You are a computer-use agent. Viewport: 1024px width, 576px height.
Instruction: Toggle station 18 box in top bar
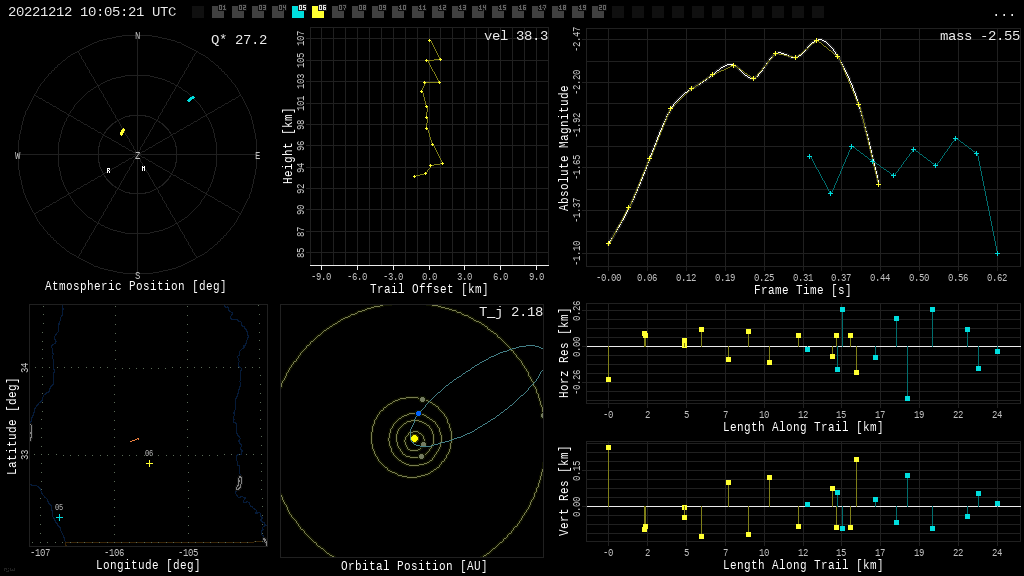pyautogui.click(x=558, y=12)
